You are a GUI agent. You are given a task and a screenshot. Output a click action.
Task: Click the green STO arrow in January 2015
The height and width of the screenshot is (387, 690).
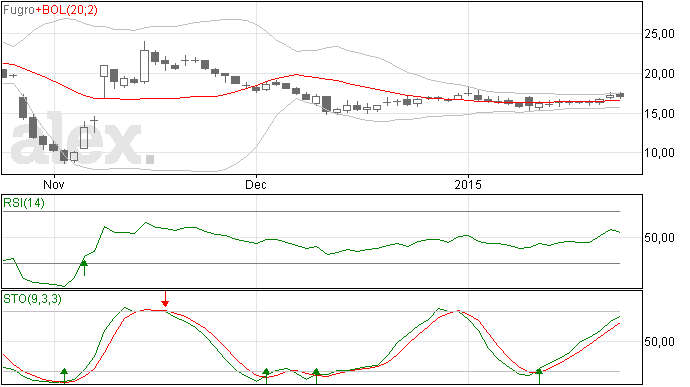tap(539, 376)
